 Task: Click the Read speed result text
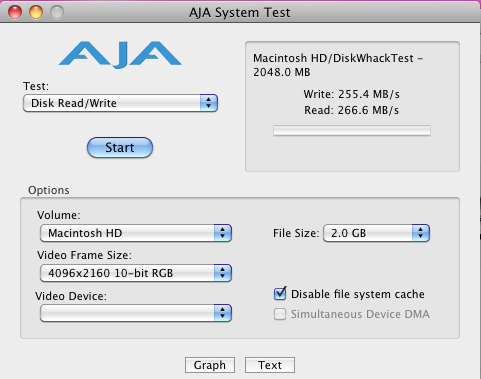pos(351,110)
